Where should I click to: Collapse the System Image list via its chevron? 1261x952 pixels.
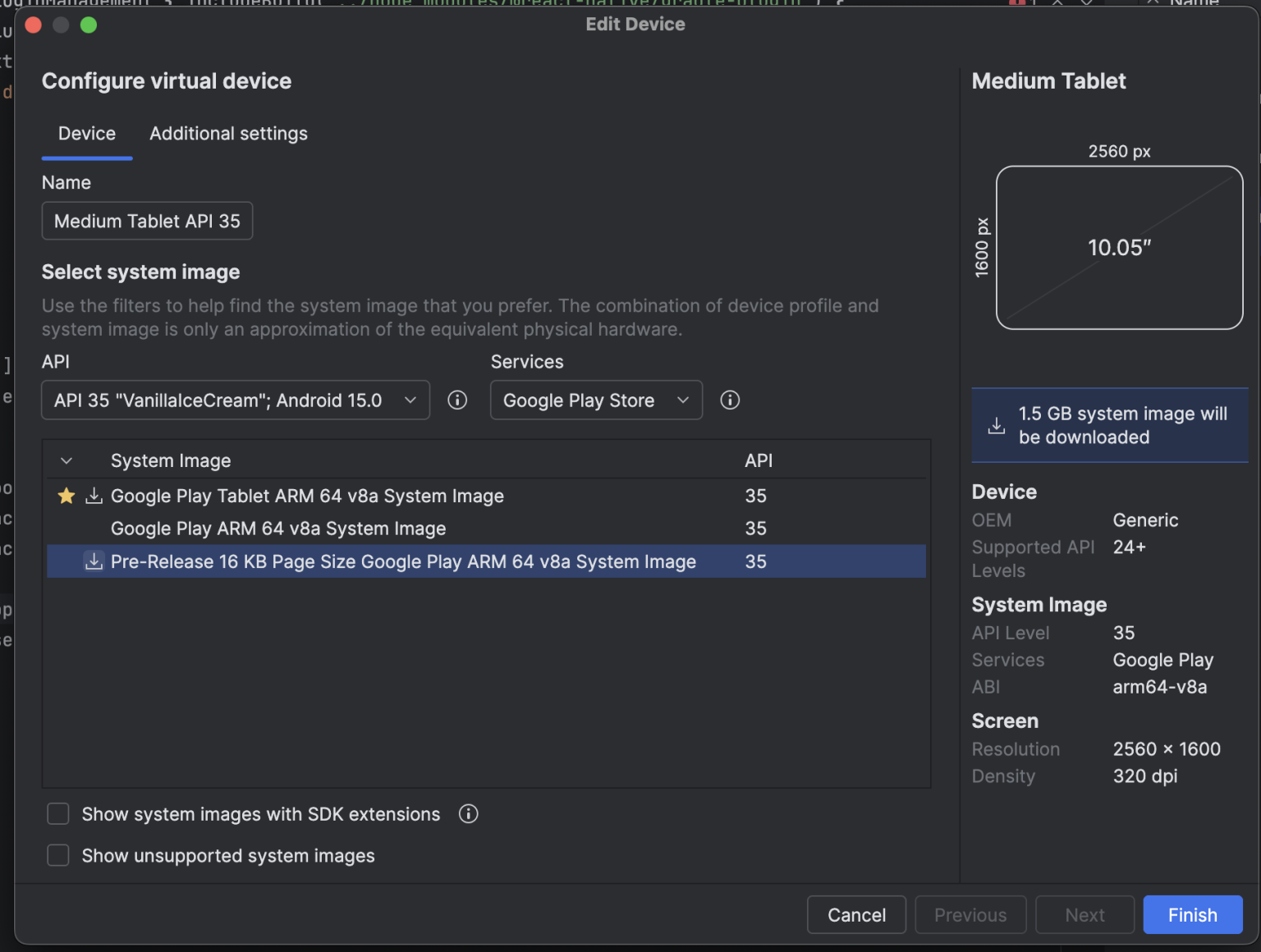click(x=66, y=460)
